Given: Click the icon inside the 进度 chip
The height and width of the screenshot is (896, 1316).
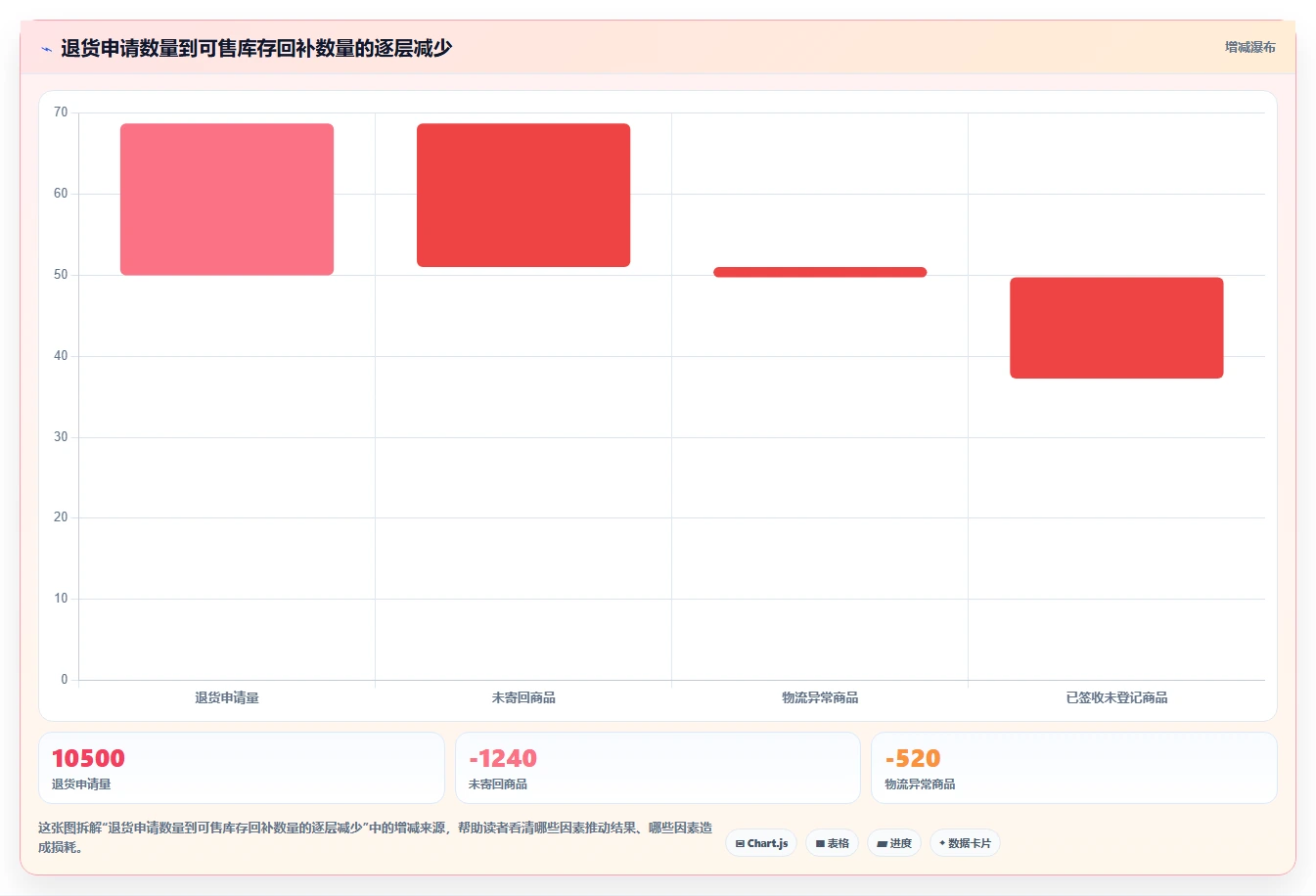Looking at the screenshot, I should click(882, 843).
